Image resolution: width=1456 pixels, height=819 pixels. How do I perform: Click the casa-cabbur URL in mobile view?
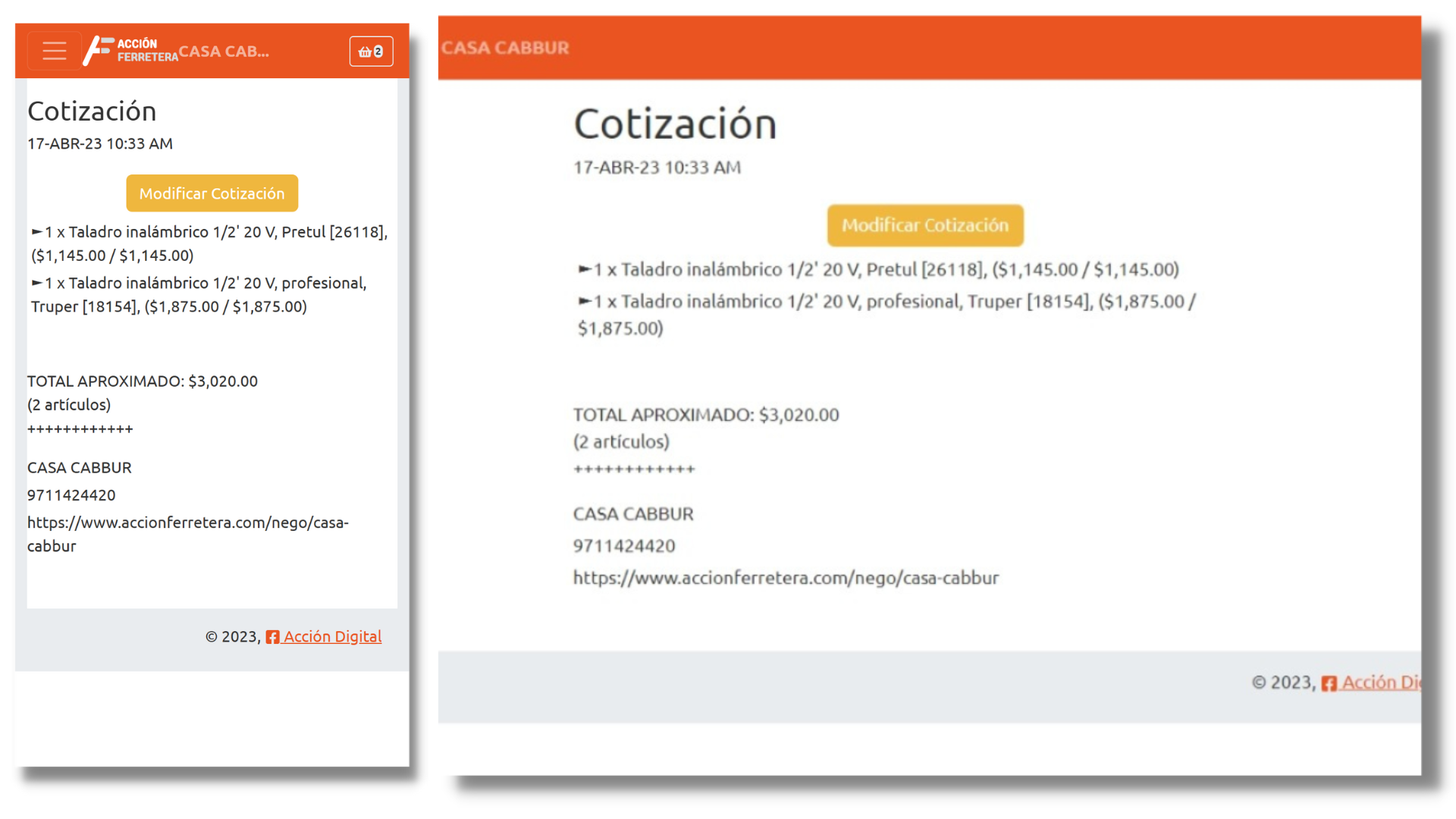(187, 522)
